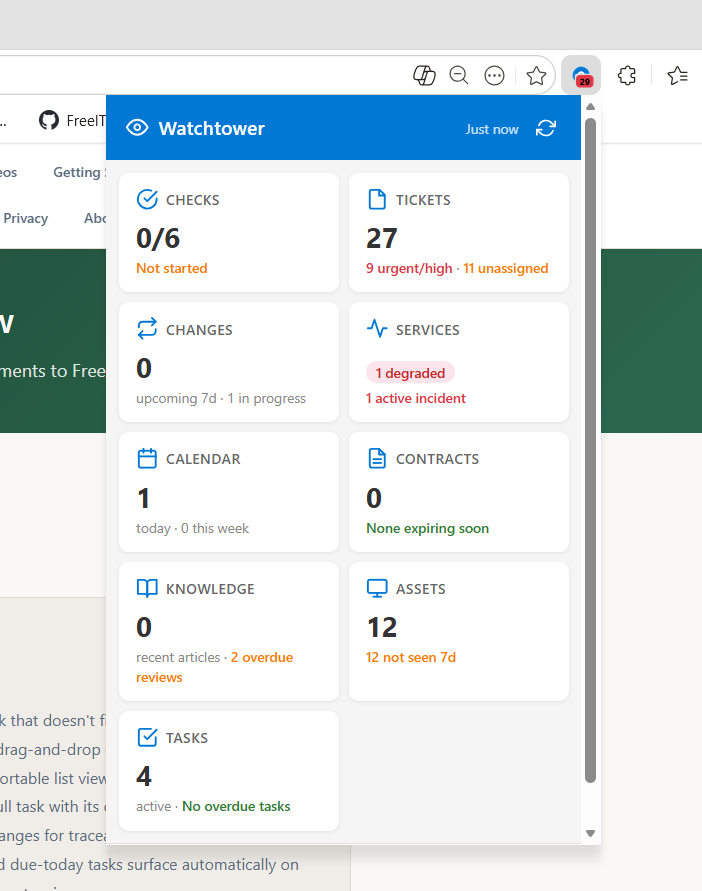Open the Checks 0/6 card
The width and height of the screenshot is (702, 891).
[x=229, y=232]
